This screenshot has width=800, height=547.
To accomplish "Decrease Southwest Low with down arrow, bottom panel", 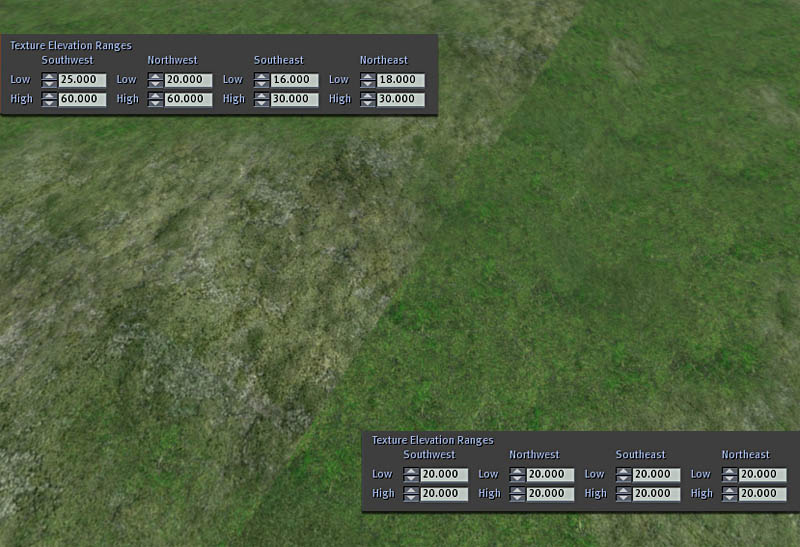I will (x=411, y=479).
